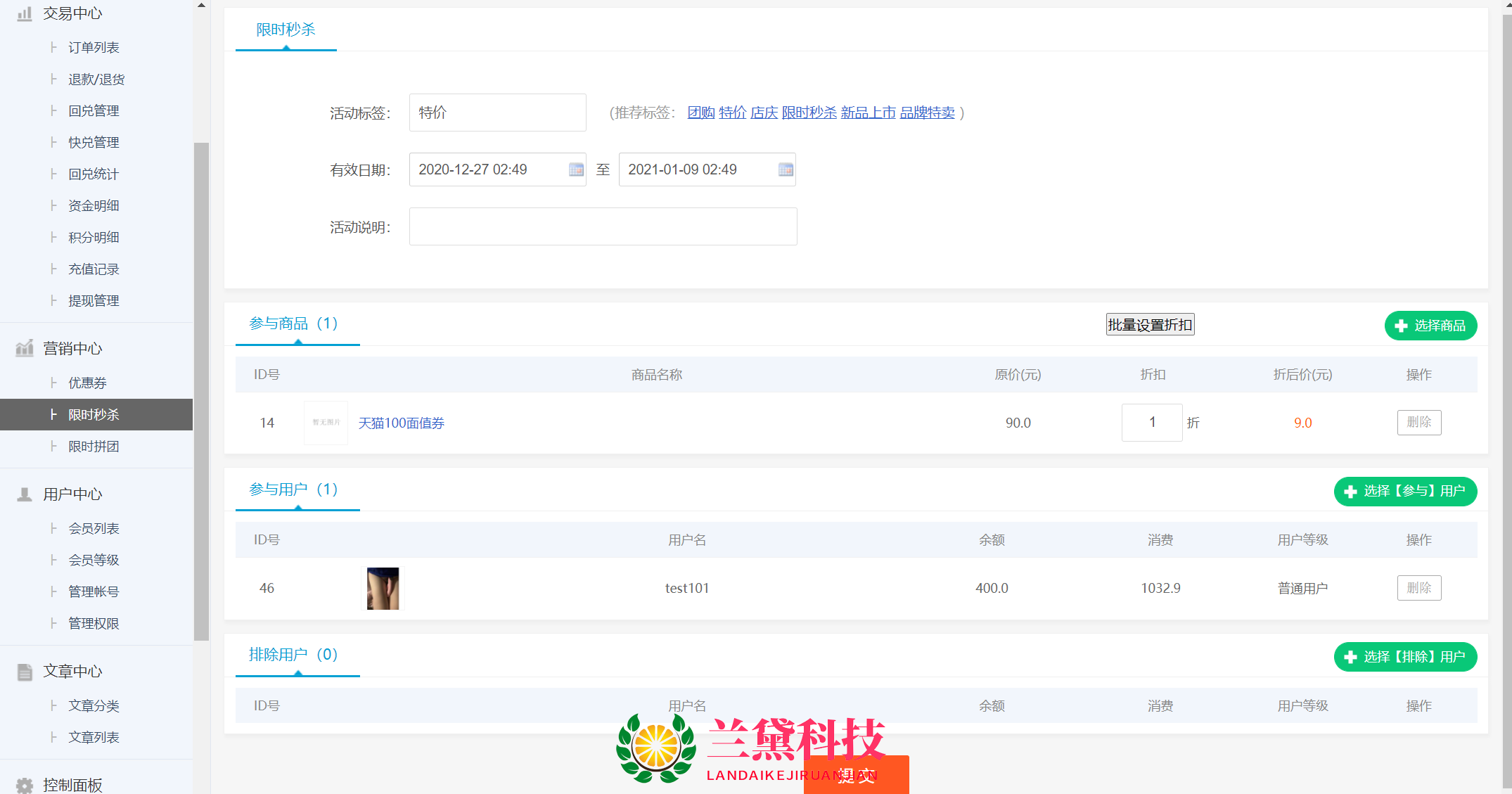Viewport: 1512px width, 794px height.
Task: Click the test101 user avatar image
Action: [383, 588]
